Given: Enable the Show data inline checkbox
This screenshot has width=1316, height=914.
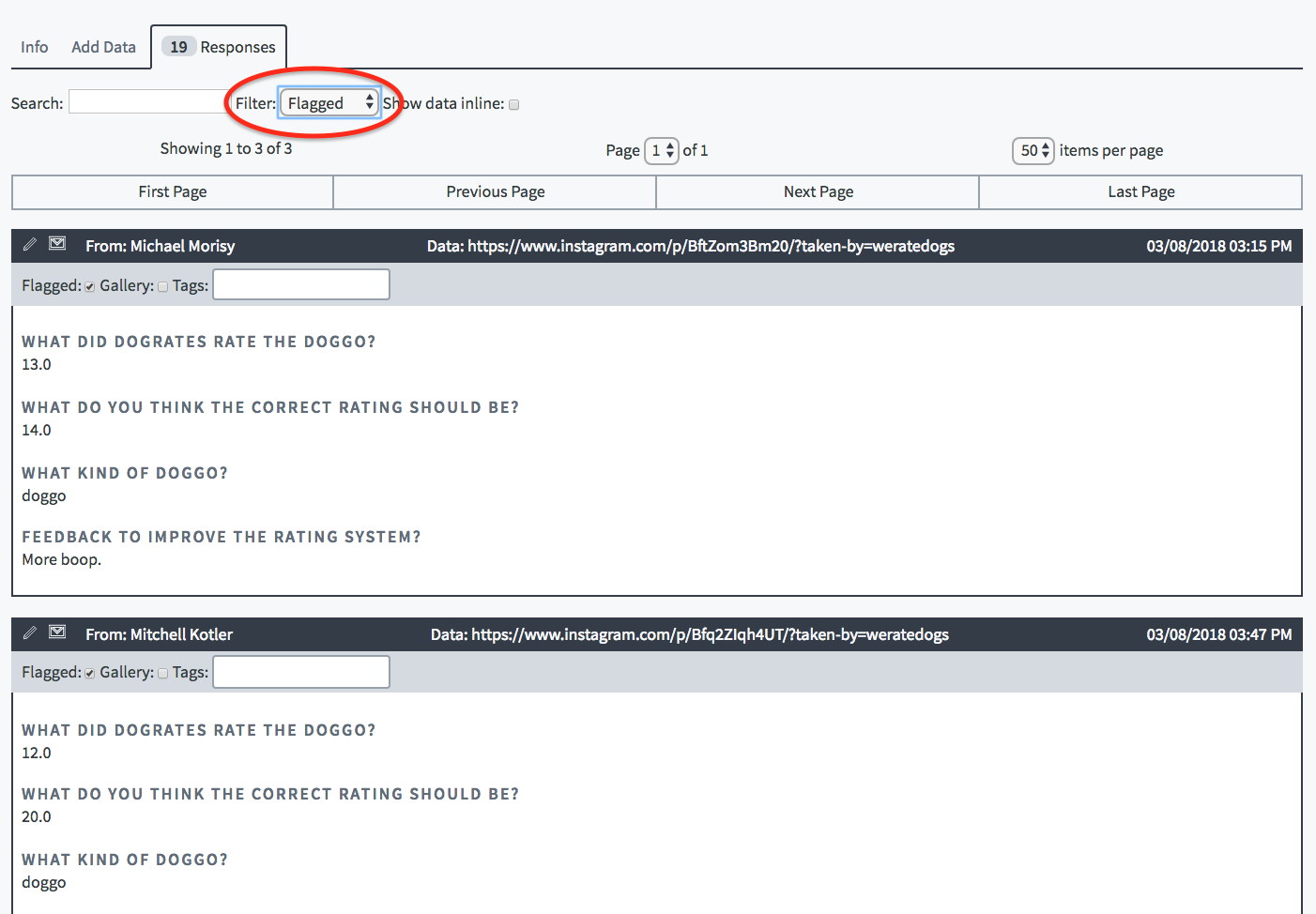Looking at the screenshot, I should (x=514, y=104).
